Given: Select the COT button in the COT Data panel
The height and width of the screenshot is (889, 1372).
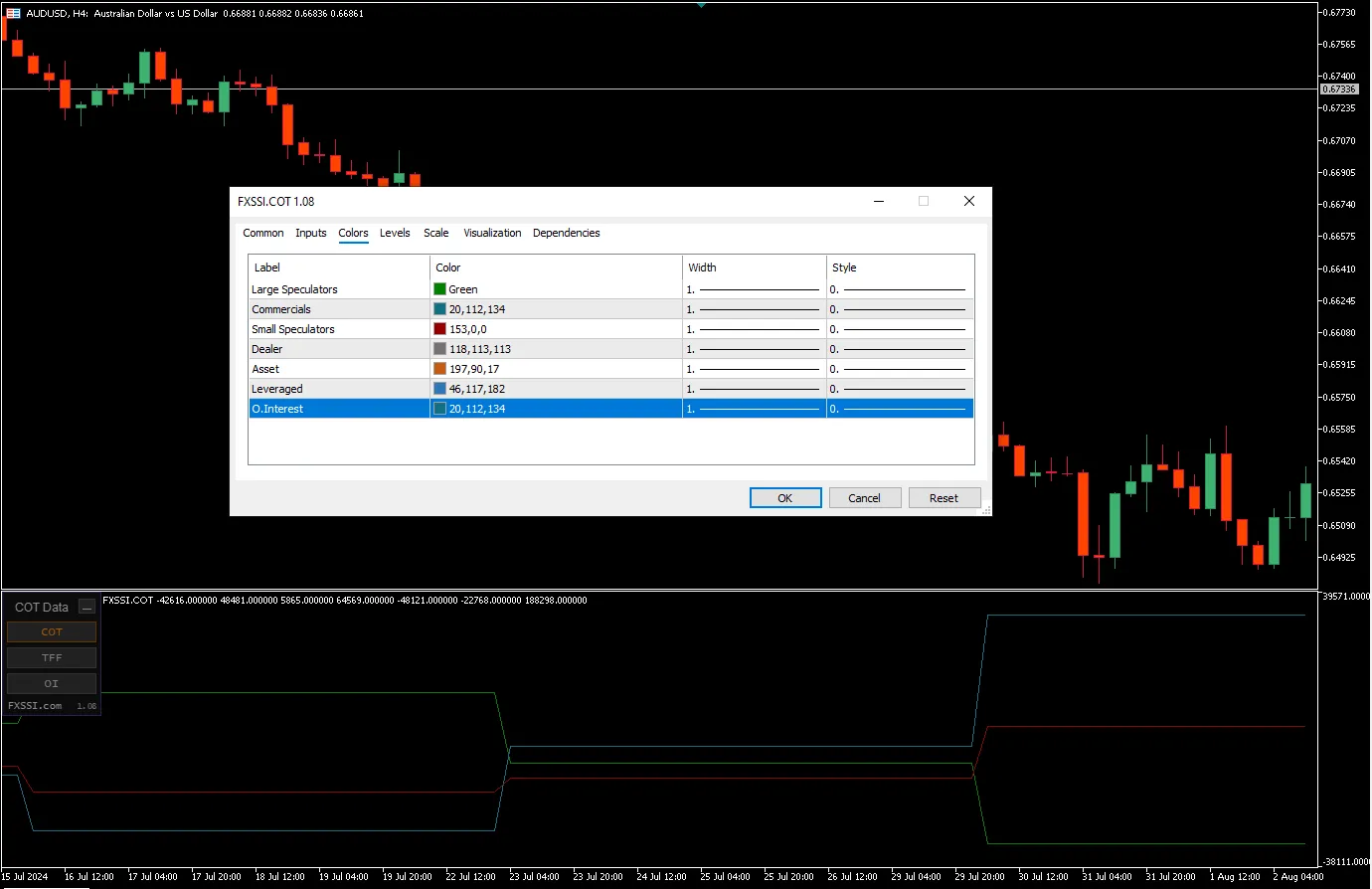Looking at the screenshot, I should 51,631.
